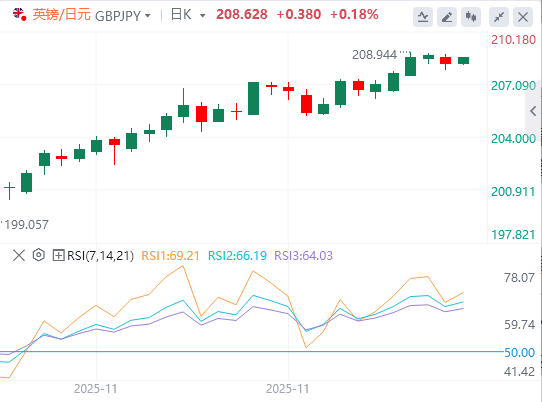Click the RSI(7,14,21) indicator label
The height and width of the screenshot is (402, 542).
[x=100, y=256]
